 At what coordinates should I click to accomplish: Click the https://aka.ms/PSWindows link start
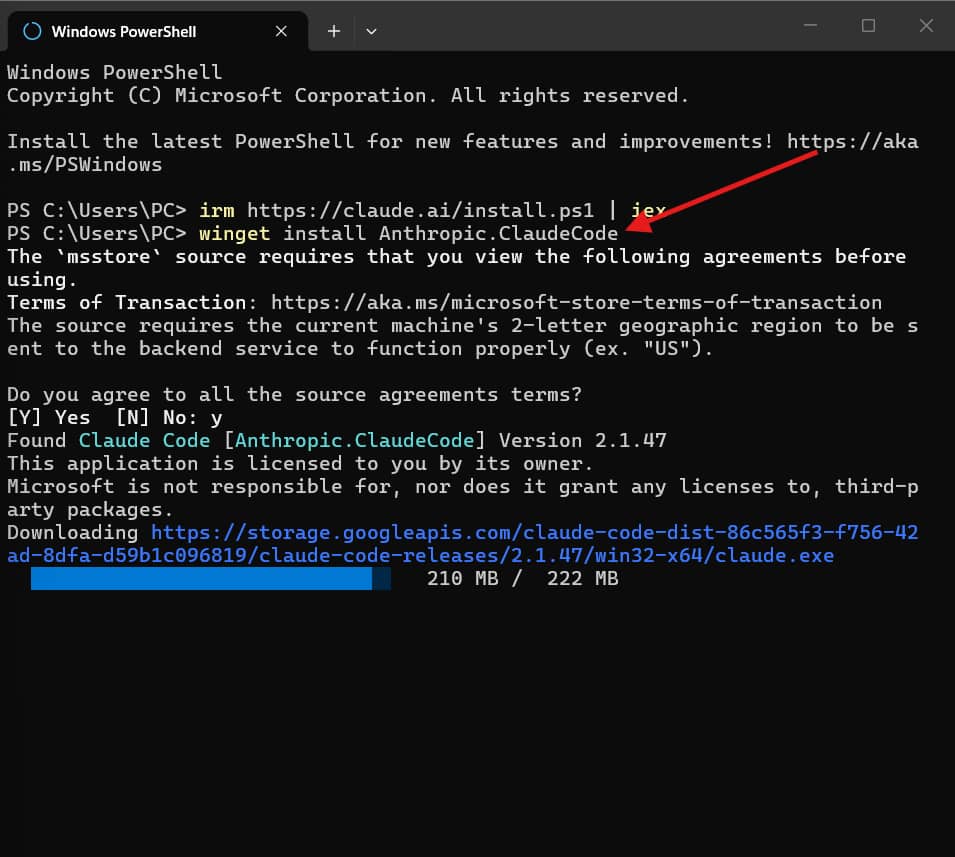(853, 141)
